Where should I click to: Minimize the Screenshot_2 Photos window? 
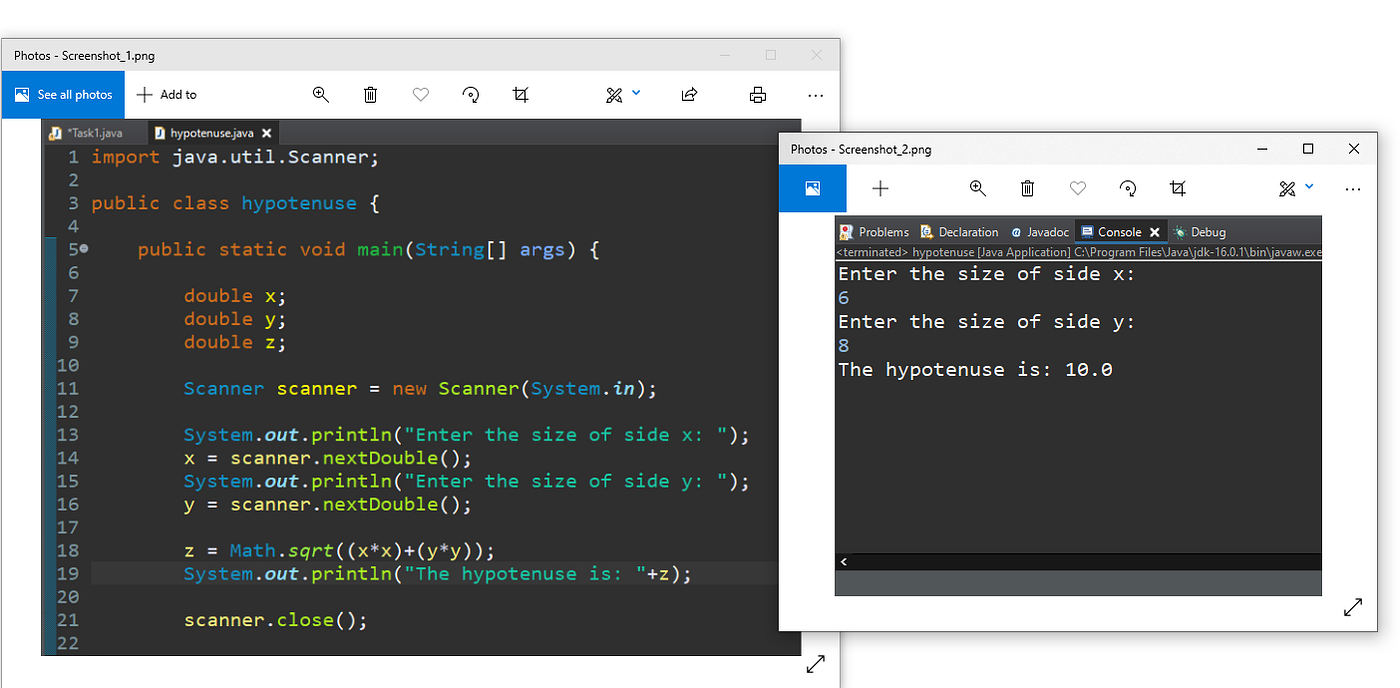pyautogui.click(x=1262, y=149)
